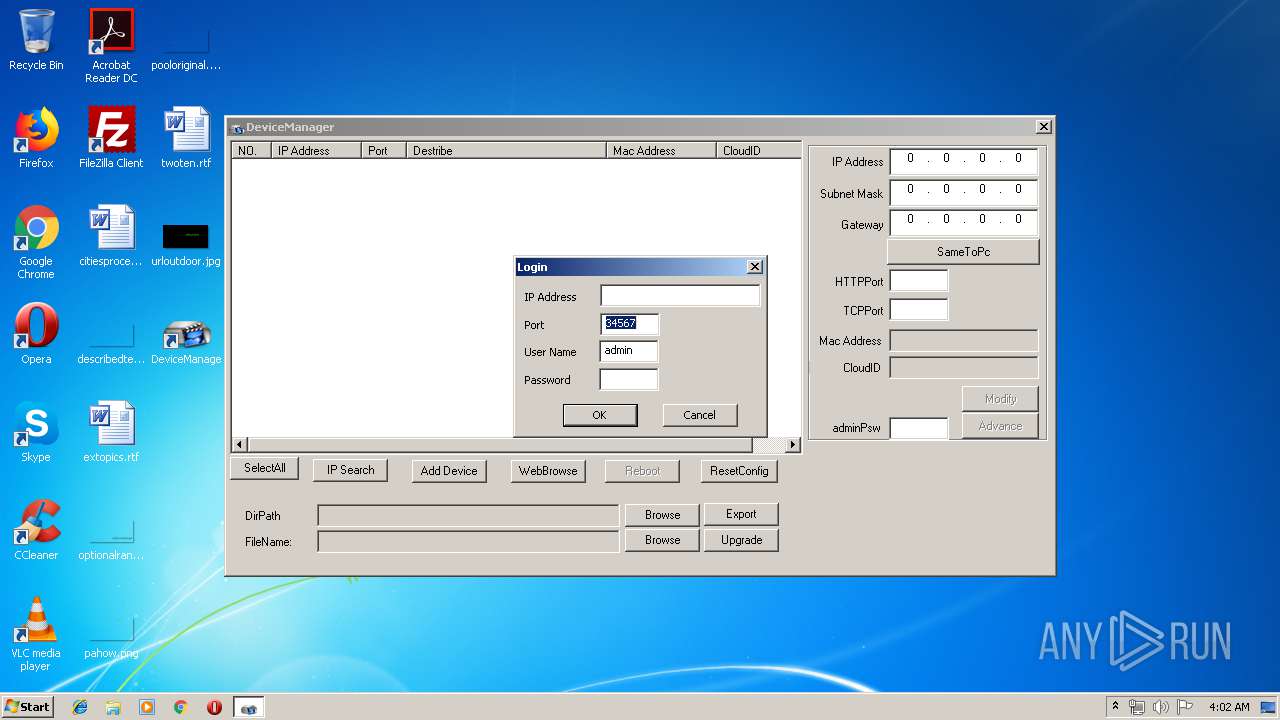Click the device list left scroll arrow

coord(240,445)
